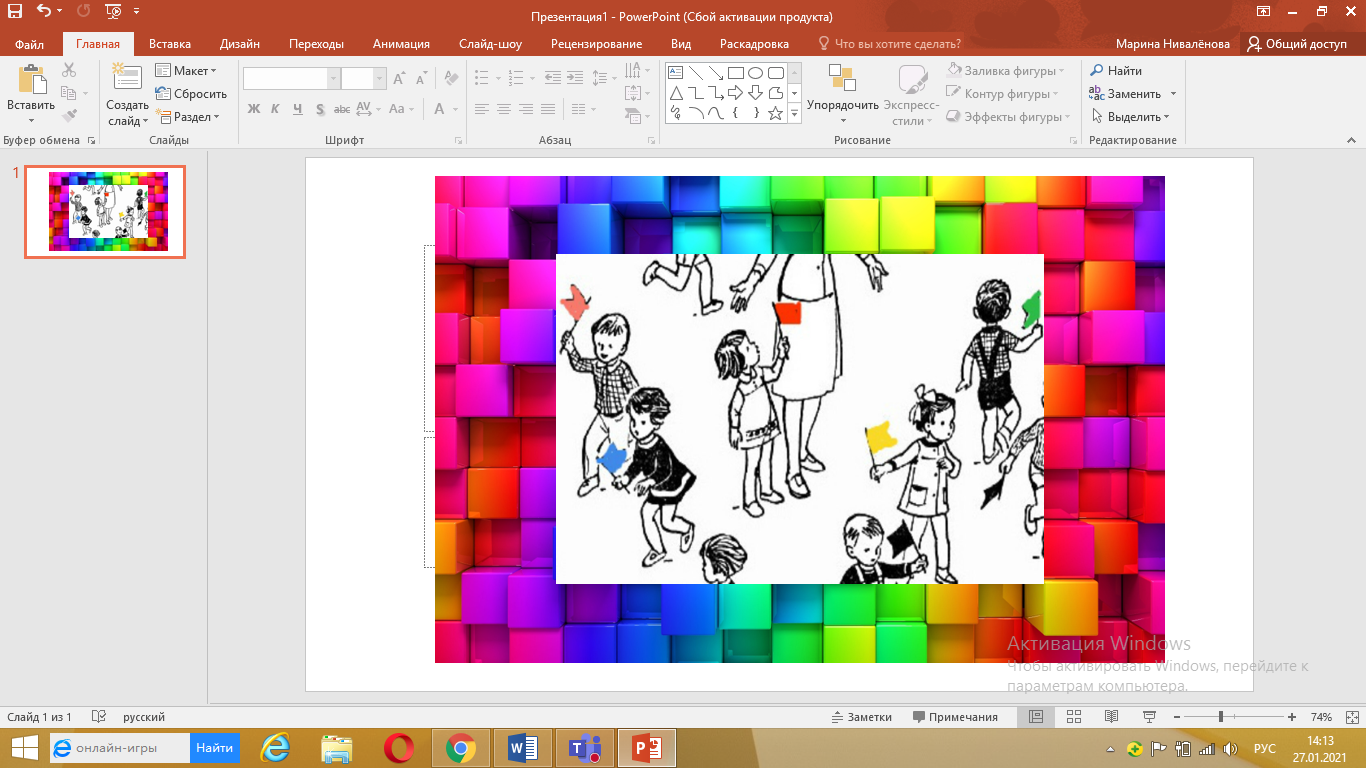Click the Создать слайд new slide icon
Viewport: 1366px width, 768px height.
point(127,78)
